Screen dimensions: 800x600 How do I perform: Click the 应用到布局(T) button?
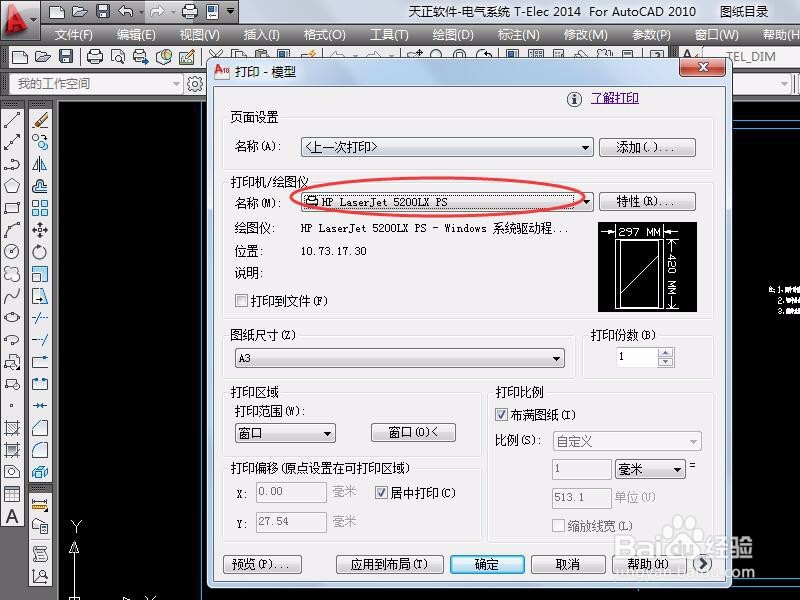[390, 564]
